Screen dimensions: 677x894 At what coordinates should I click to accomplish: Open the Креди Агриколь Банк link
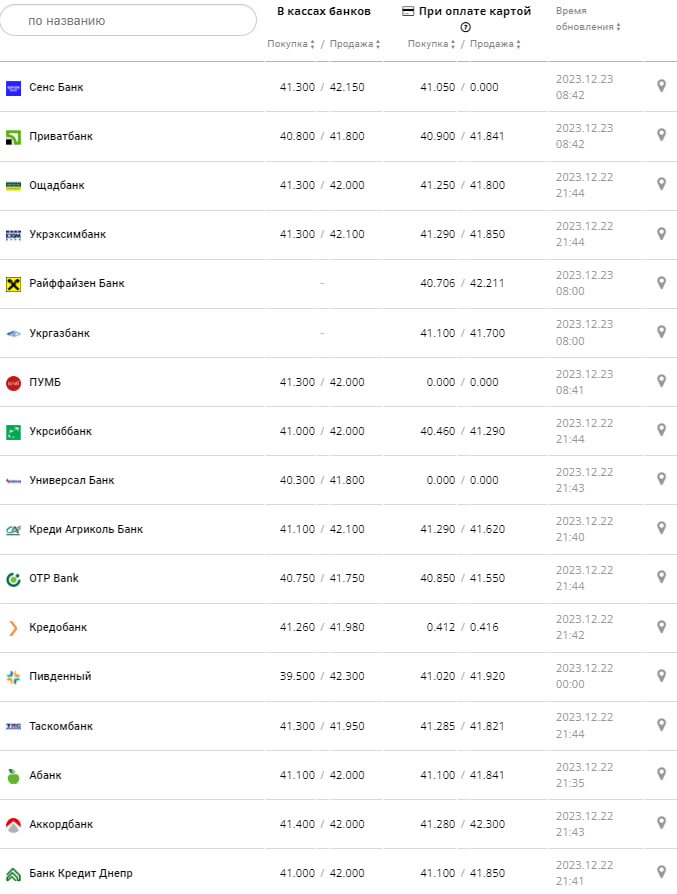(86, 529)
